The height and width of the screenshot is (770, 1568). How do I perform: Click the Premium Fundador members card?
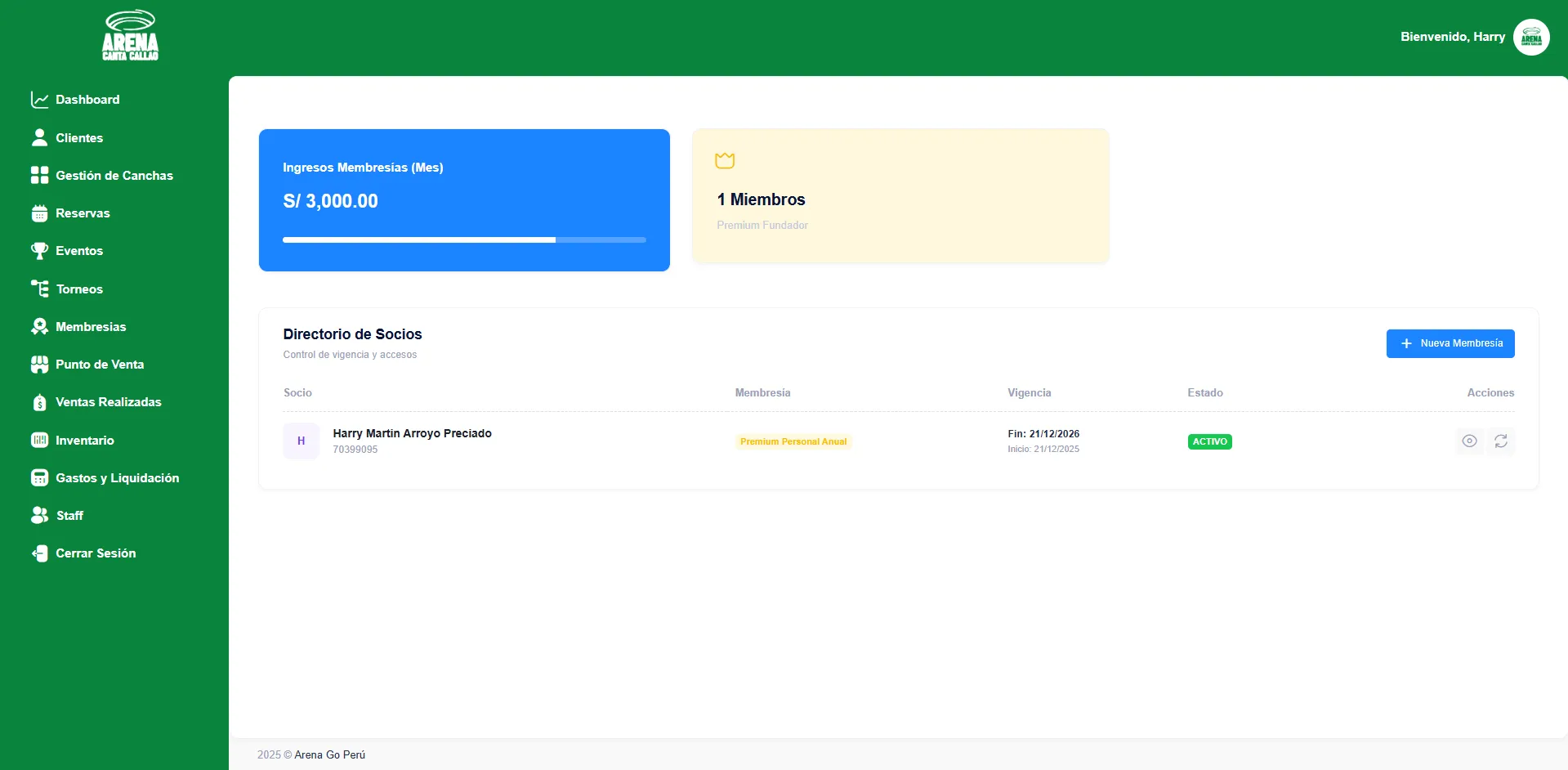pyautogui.click(x=900, y=196)
